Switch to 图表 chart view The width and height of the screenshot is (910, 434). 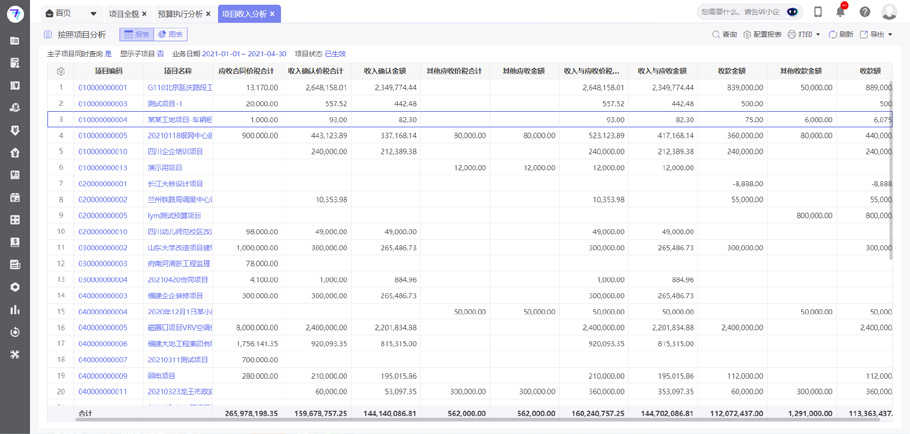pos(171,35)
